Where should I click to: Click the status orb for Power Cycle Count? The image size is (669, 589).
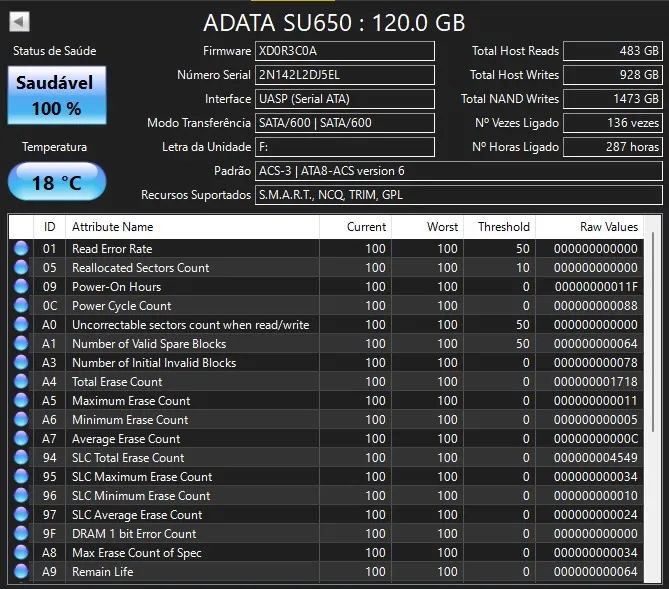[x=21, y=306]
